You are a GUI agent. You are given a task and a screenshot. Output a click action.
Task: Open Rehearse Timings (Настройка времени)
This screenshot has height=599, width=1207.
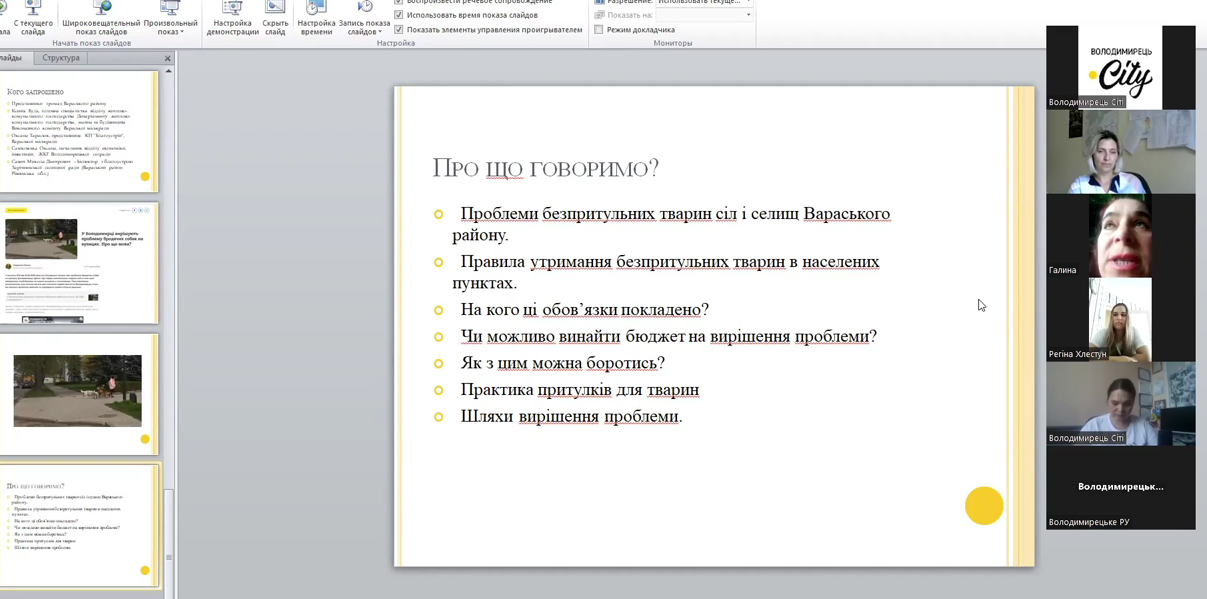click(316, 18)
